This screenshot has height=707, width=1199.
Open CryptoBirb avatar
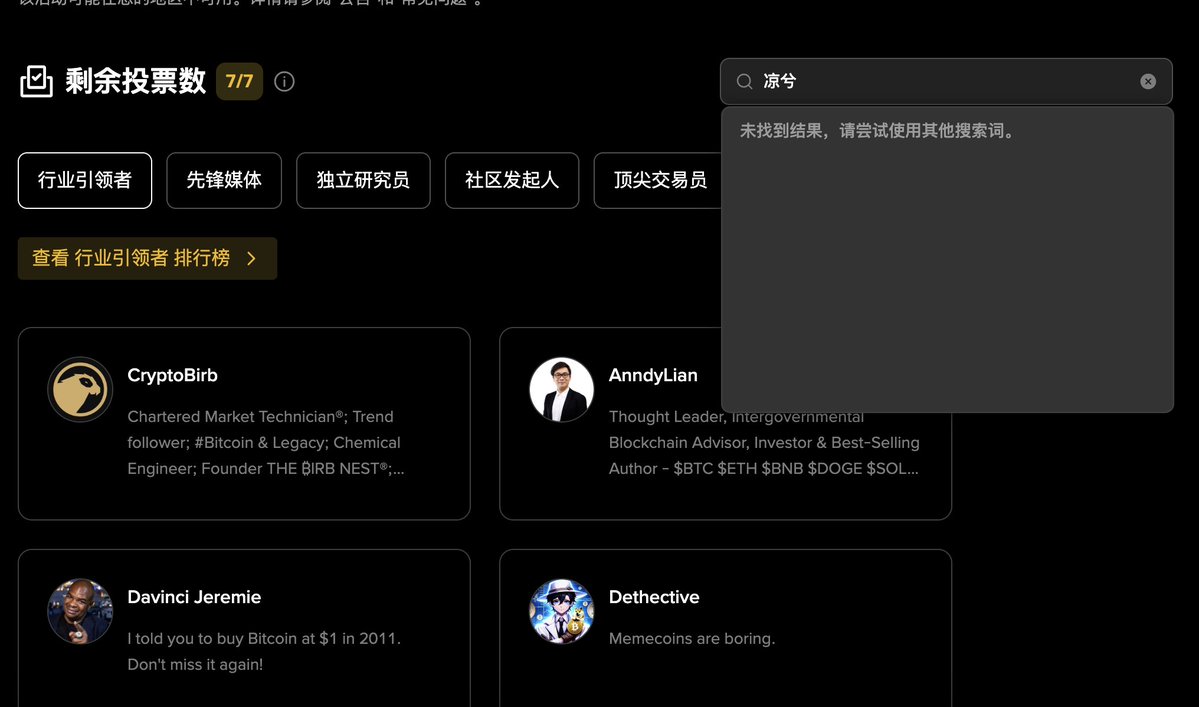point(80,390)
